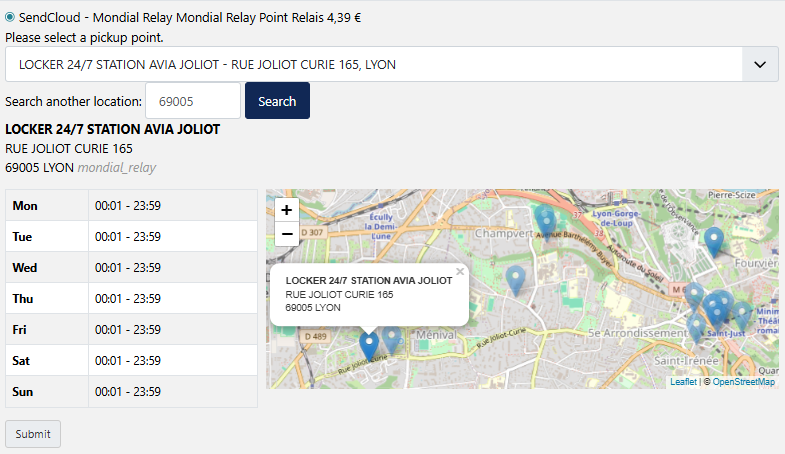Open the OpenStreetMap attribution link

point(743,382)
